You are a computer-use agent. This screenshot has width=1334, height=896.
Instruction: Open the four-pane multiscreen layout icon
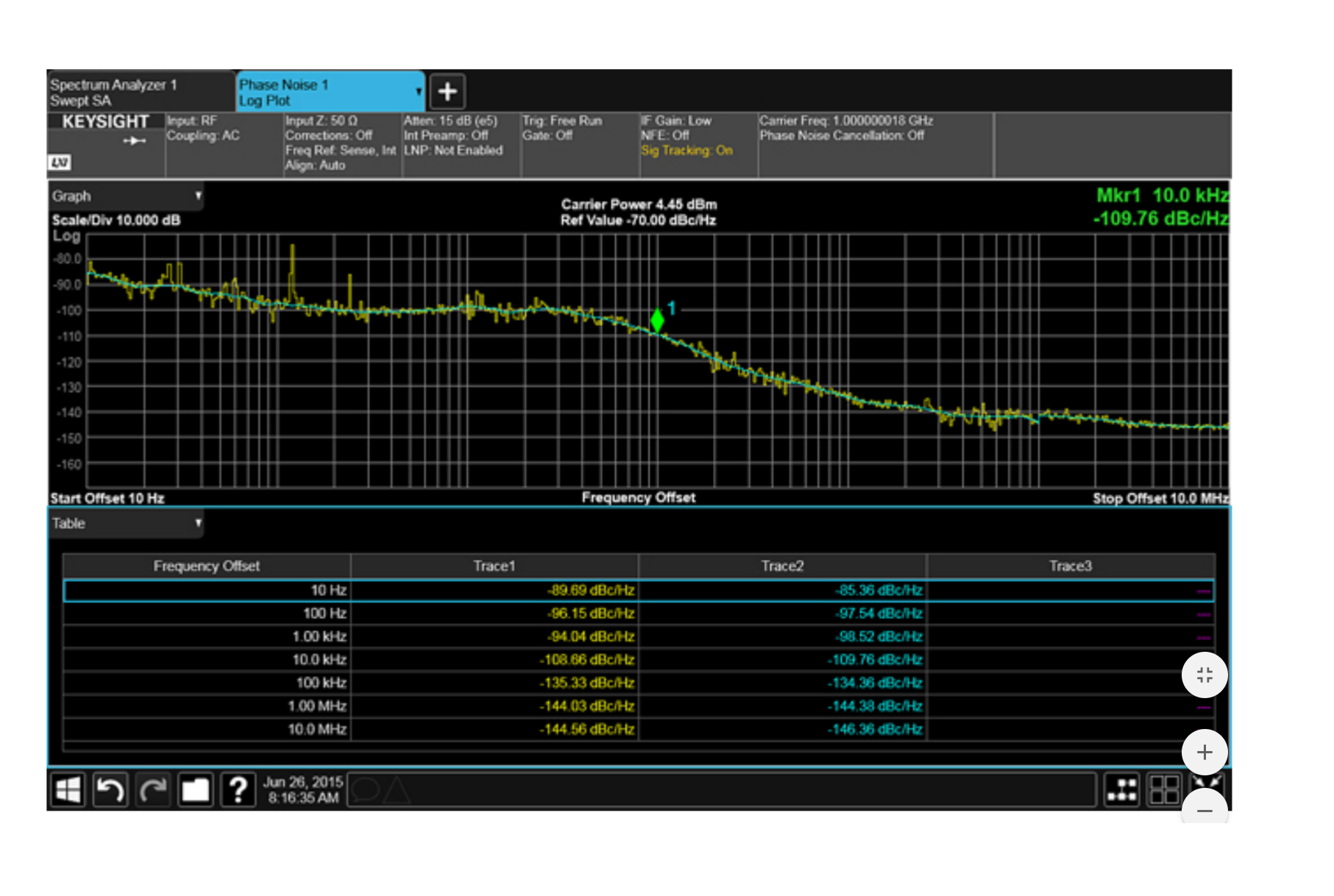tap(1165, 791)
